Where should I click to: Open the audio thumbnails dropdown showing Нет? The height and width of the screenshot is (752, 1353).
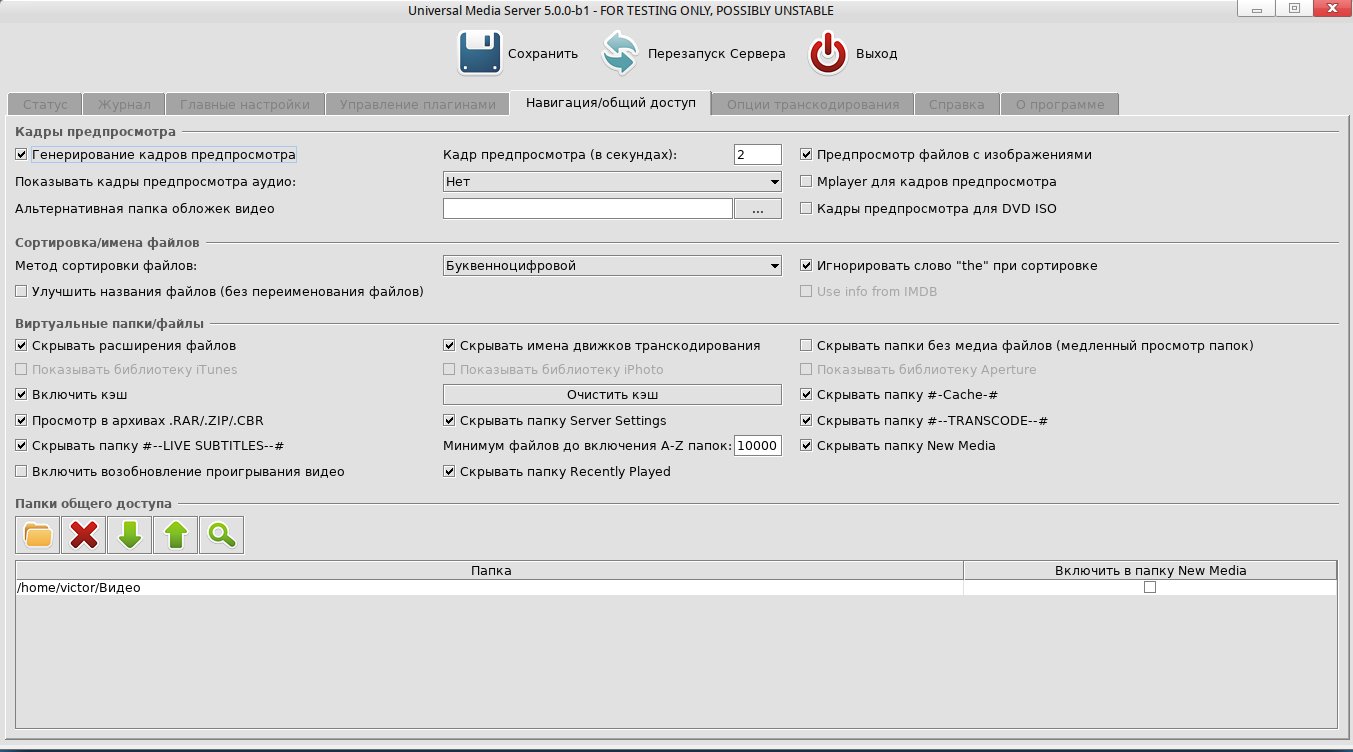point(612,182)
